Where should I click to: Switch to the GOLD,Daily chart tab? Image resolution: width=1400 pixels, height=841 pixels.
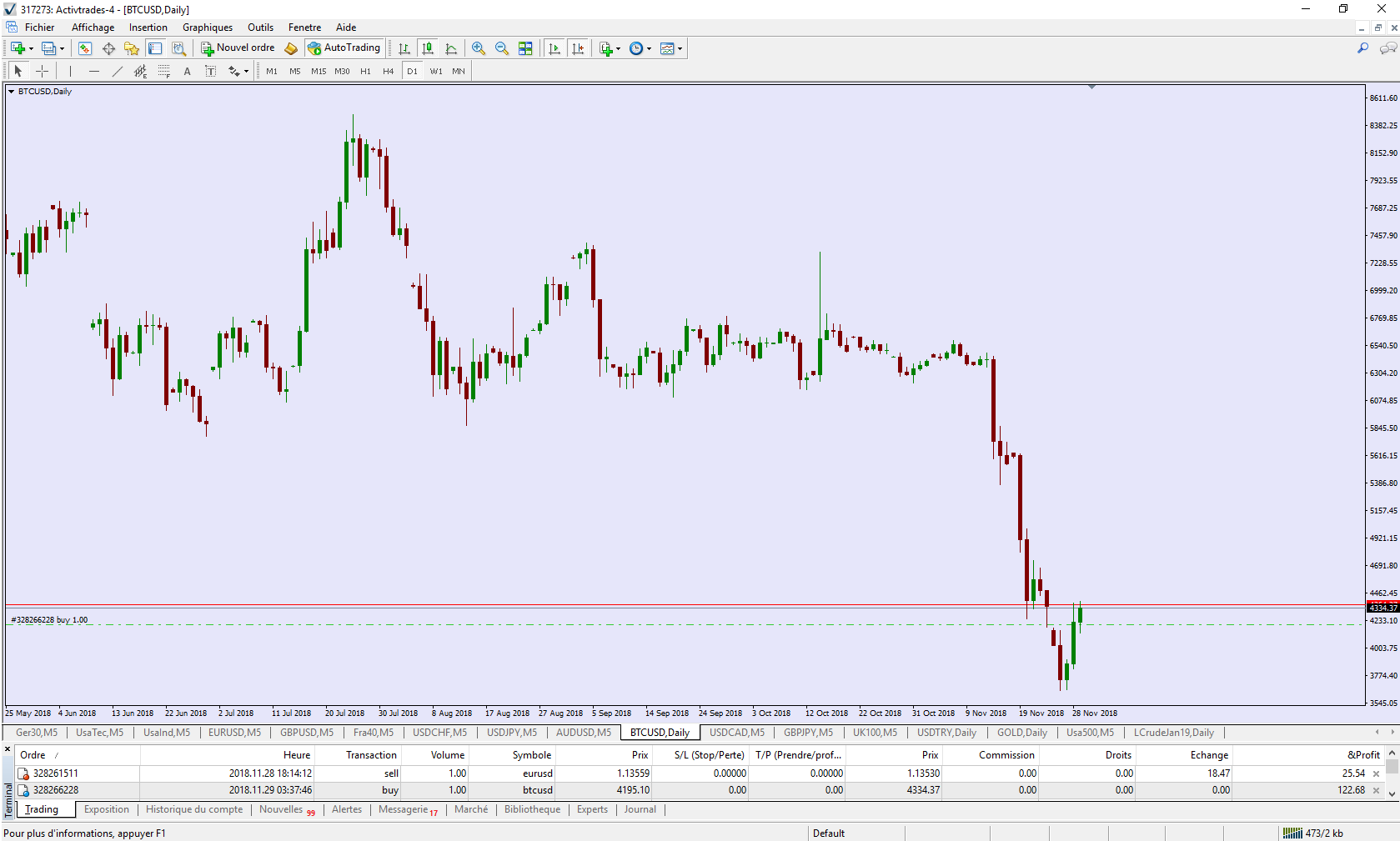pos(1021,733)
